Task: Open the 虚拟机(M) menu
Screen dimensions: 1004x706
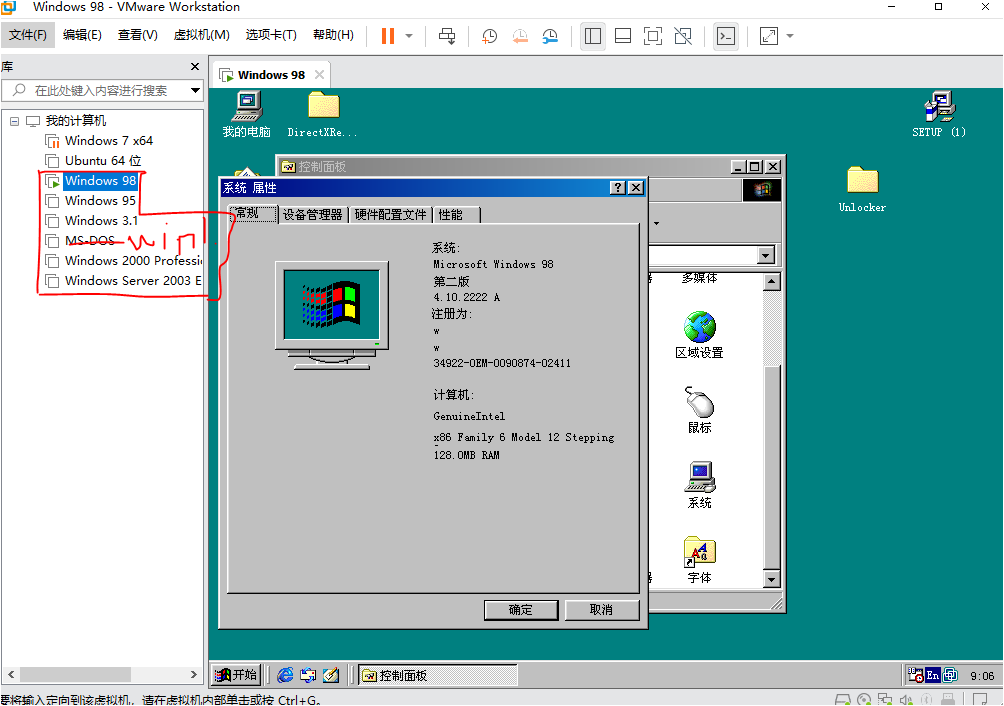Action: click(202, 35)
